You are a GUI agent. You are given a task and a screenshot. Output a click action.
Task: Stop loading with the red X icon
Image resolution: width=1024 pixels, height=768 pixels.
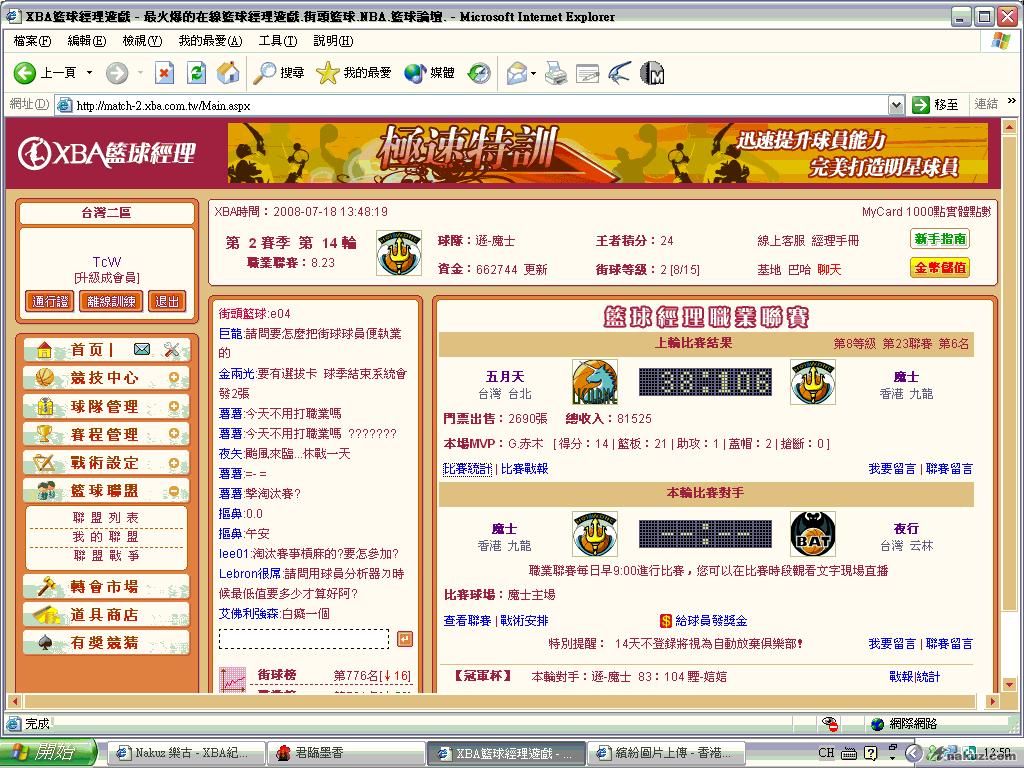click(165, 72)
